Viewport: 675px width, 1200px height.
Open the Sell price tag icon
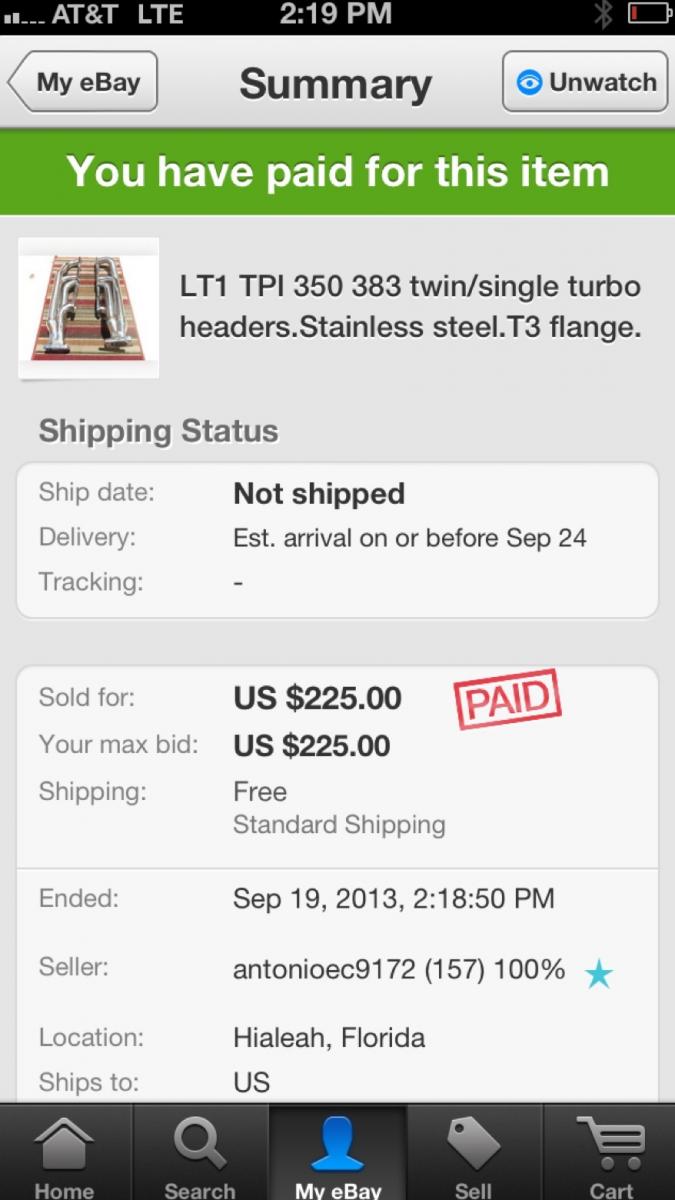coord(473,1145)
